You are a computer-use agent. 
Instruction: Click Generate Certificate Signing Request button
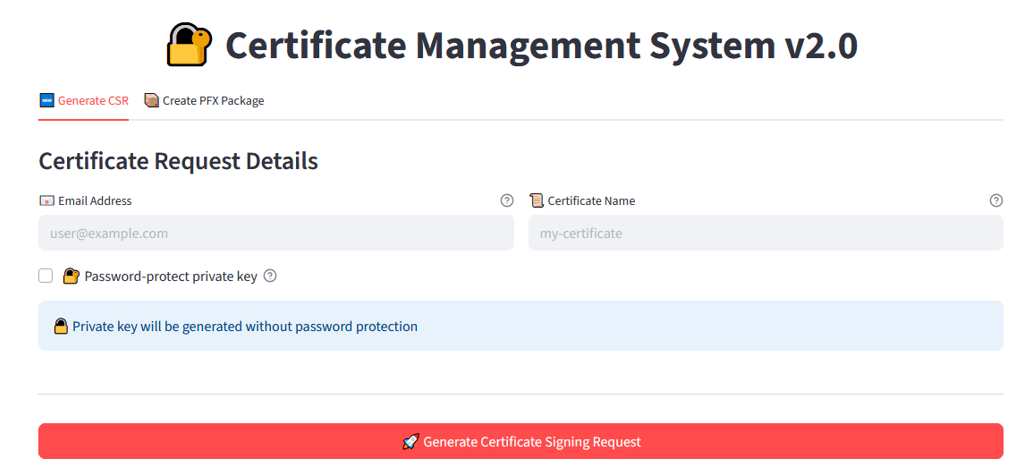[520, 441]
